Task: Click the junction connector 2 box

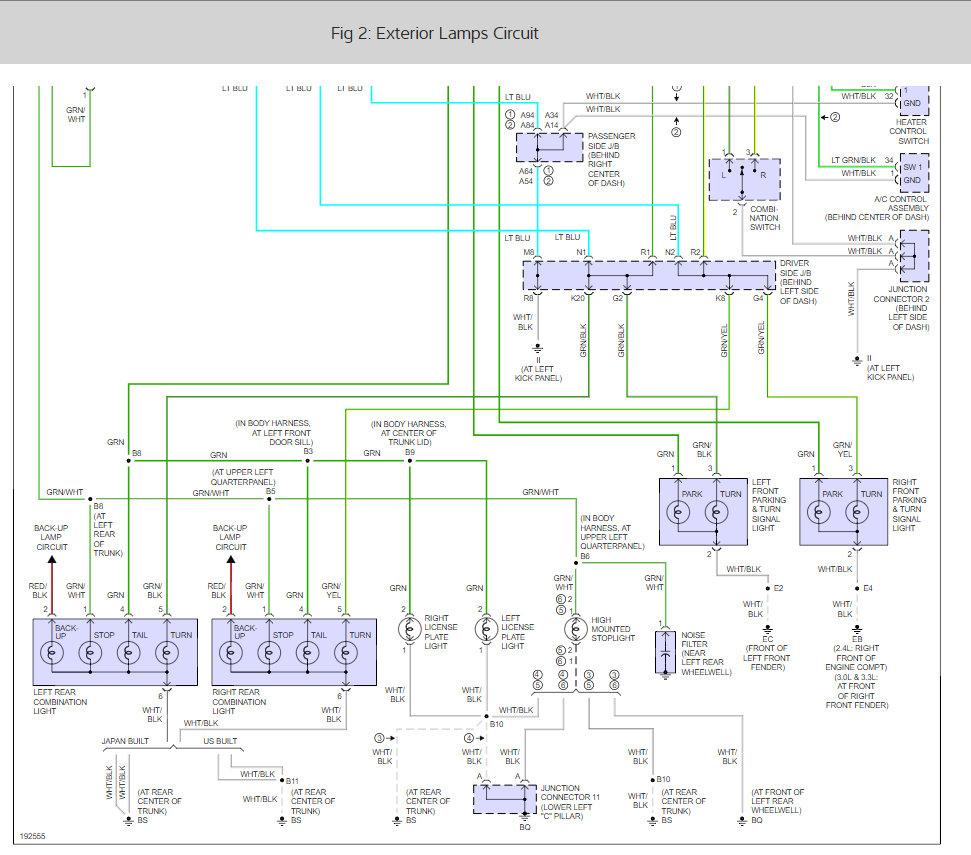Action: tap(914, 256)
